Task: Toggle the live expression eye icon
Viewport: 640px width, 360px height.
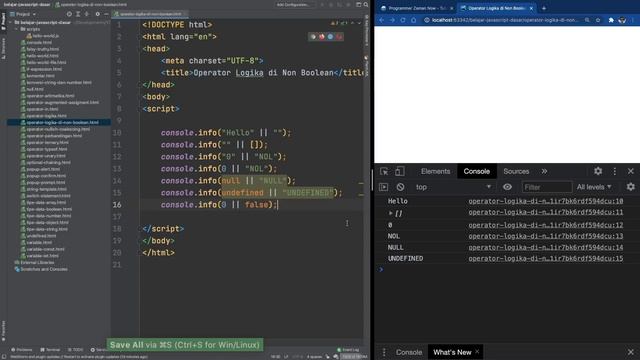Action: tap(507, 187)
